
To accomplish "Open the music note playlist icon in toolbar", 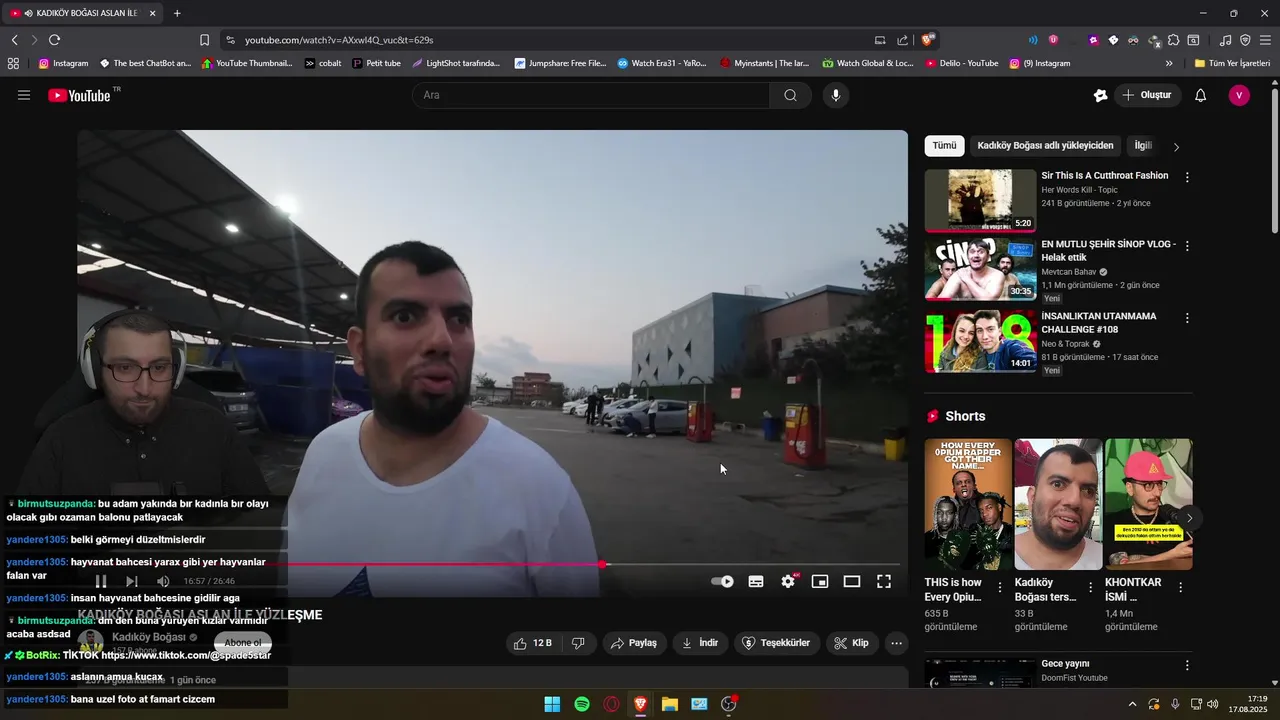I will (1225, 40).
